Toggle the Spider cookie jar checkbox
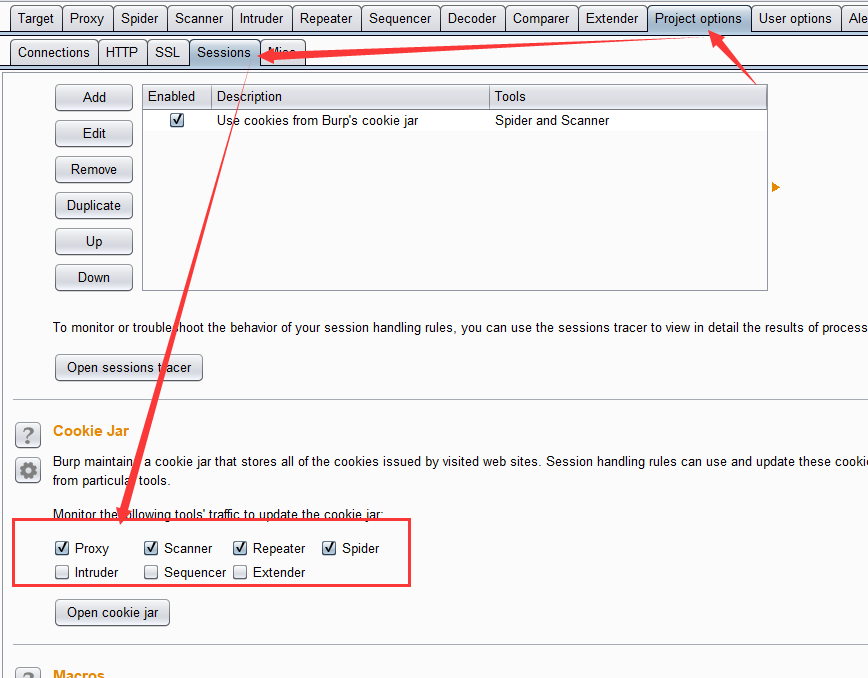 coord(329,548)
